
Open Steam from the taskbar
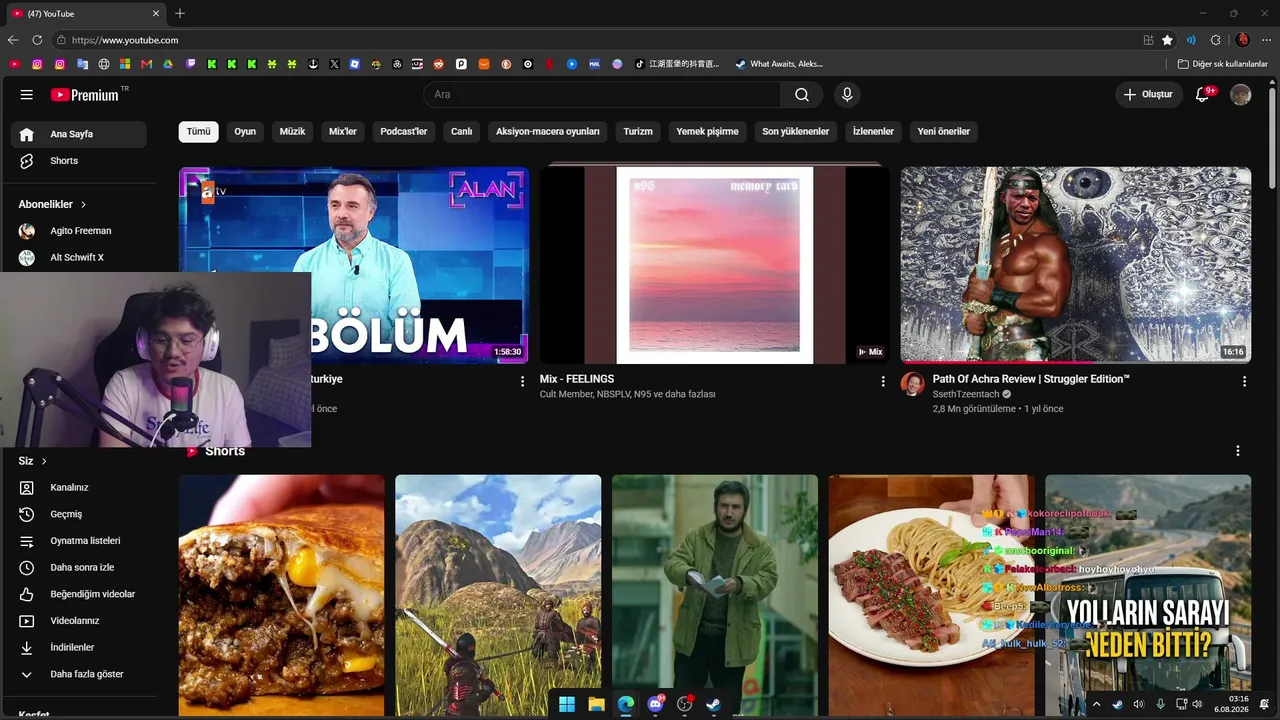click(714, 704)
